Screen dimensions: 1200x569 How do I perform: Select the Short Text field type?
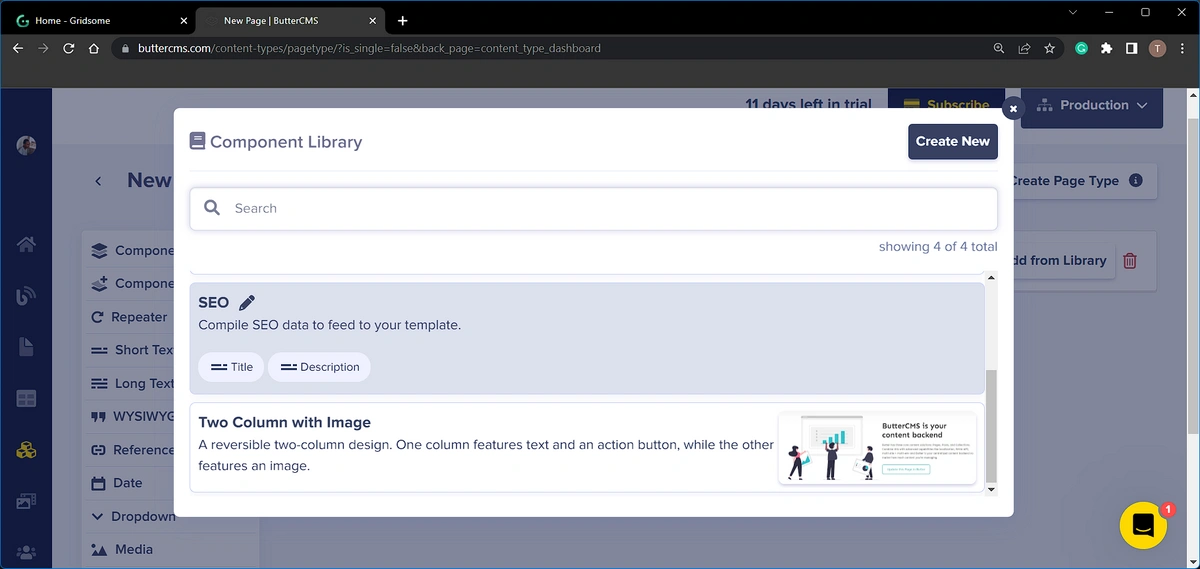click(132, 350)
